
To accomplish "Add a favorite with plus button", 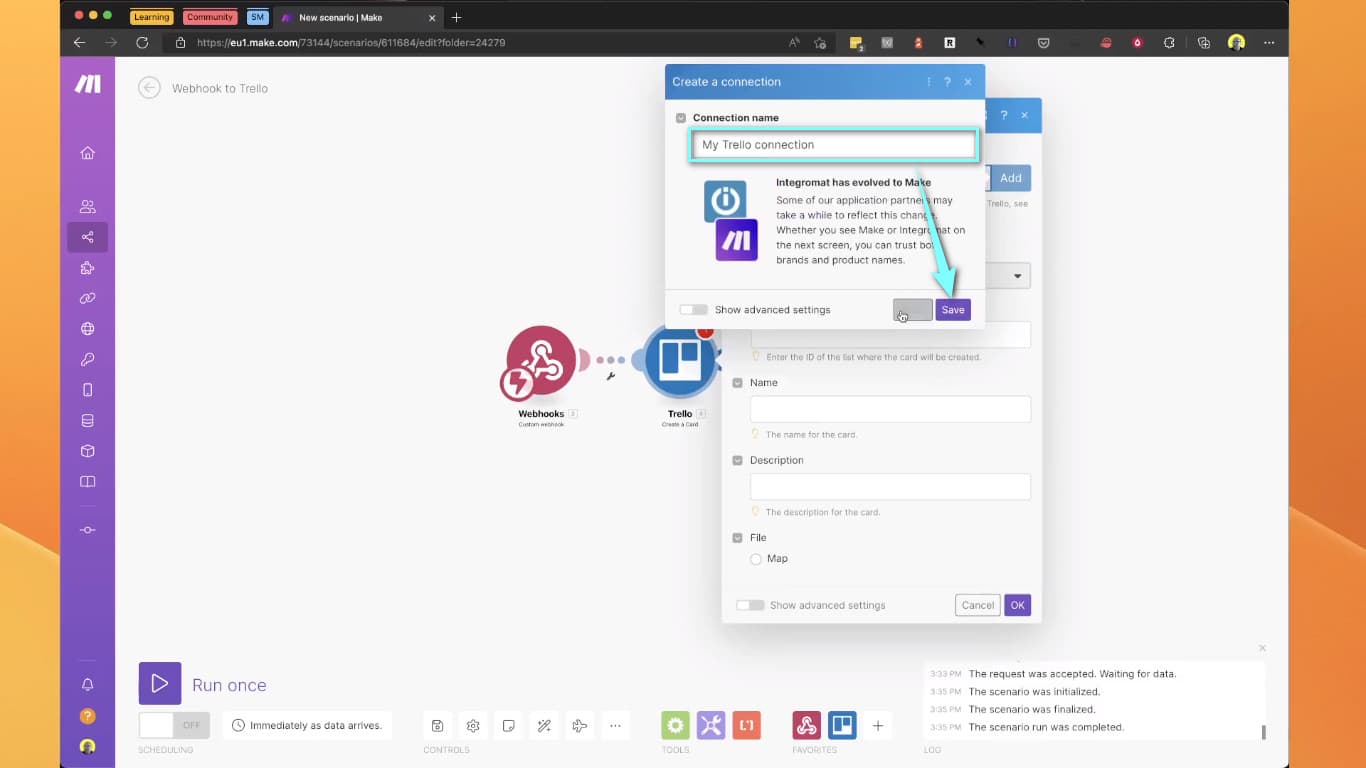I will (878, 726).
